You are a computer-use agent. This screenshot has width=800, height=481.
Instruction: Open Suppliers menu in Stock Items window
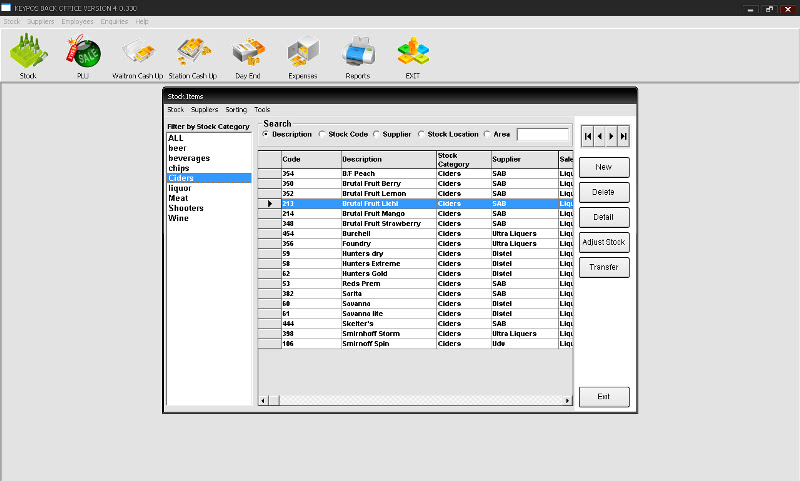point(205,110)
